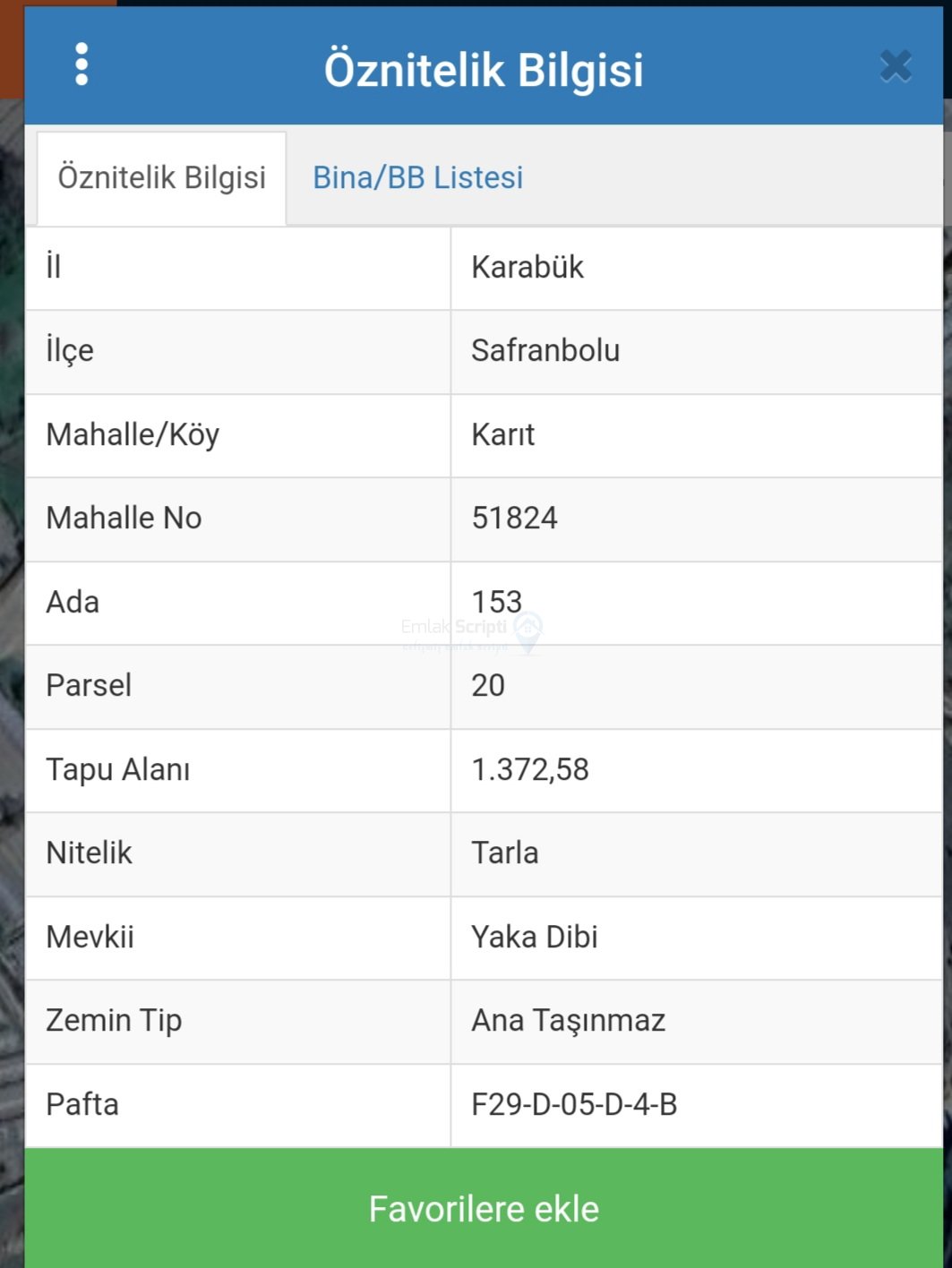Screen dimensions: 952x1268
Task: Click the dialog title Öznitelik Bilgisi
Action: pyautogui.click(x=484, y=70)
